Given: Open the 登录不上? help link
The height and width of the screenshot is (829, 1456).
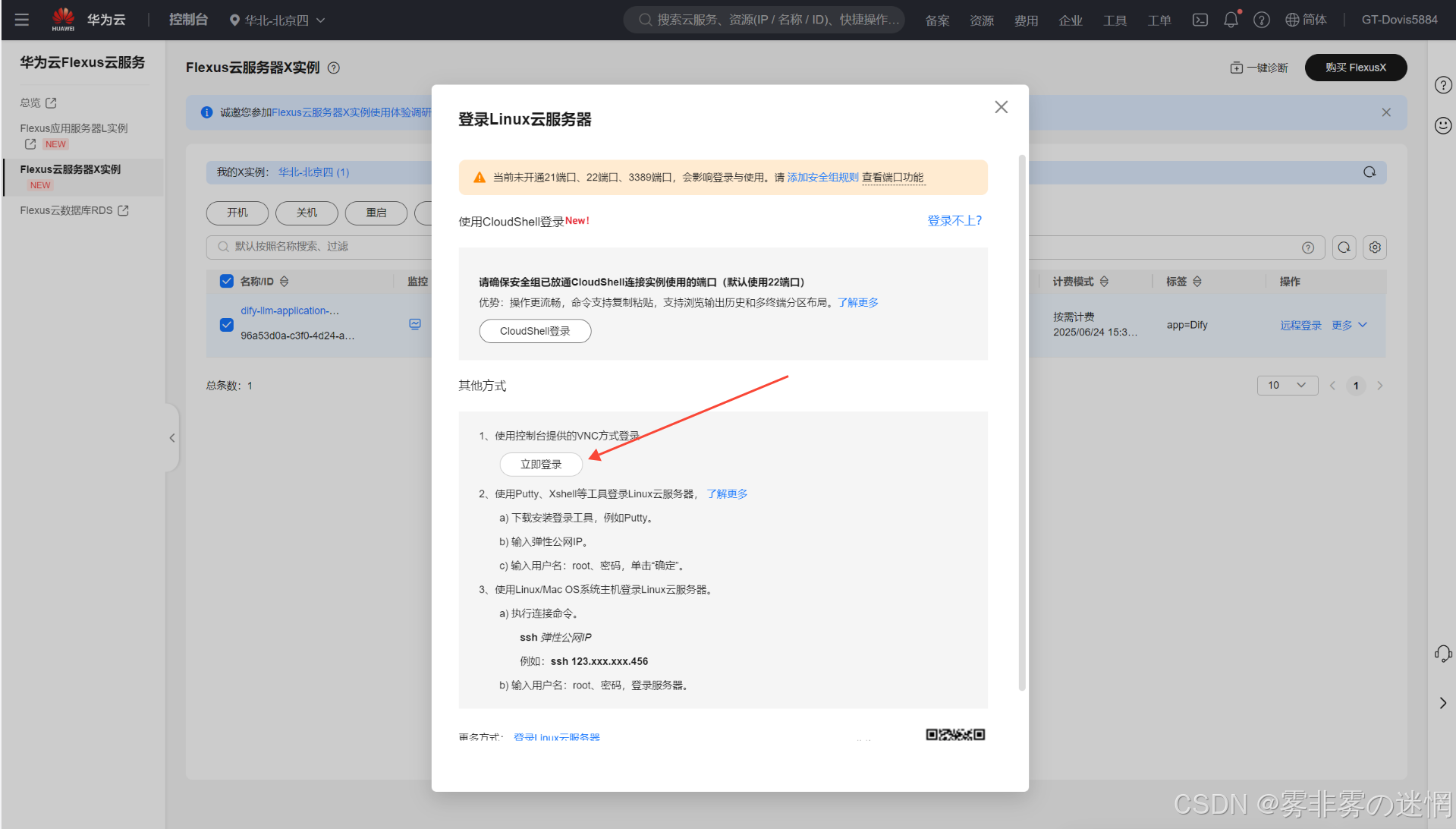Looking at the screenshot, I should pyautogui.click(x=954, y=221).
